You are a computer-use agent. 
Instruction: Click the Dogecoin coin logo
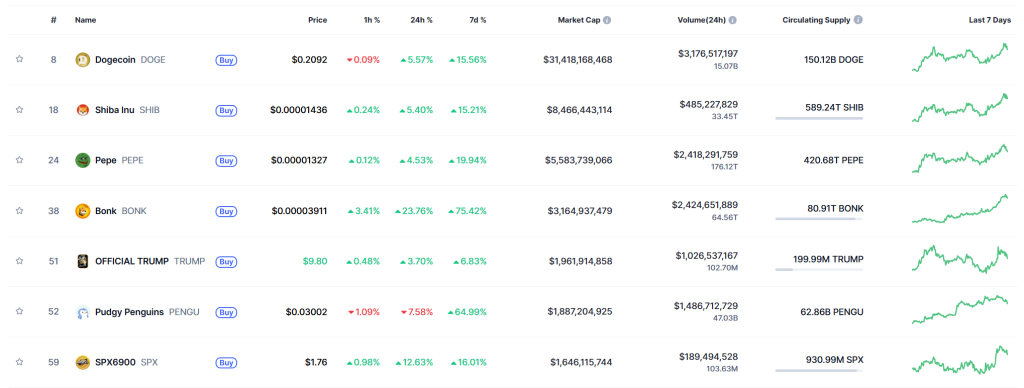pos(82,59)
